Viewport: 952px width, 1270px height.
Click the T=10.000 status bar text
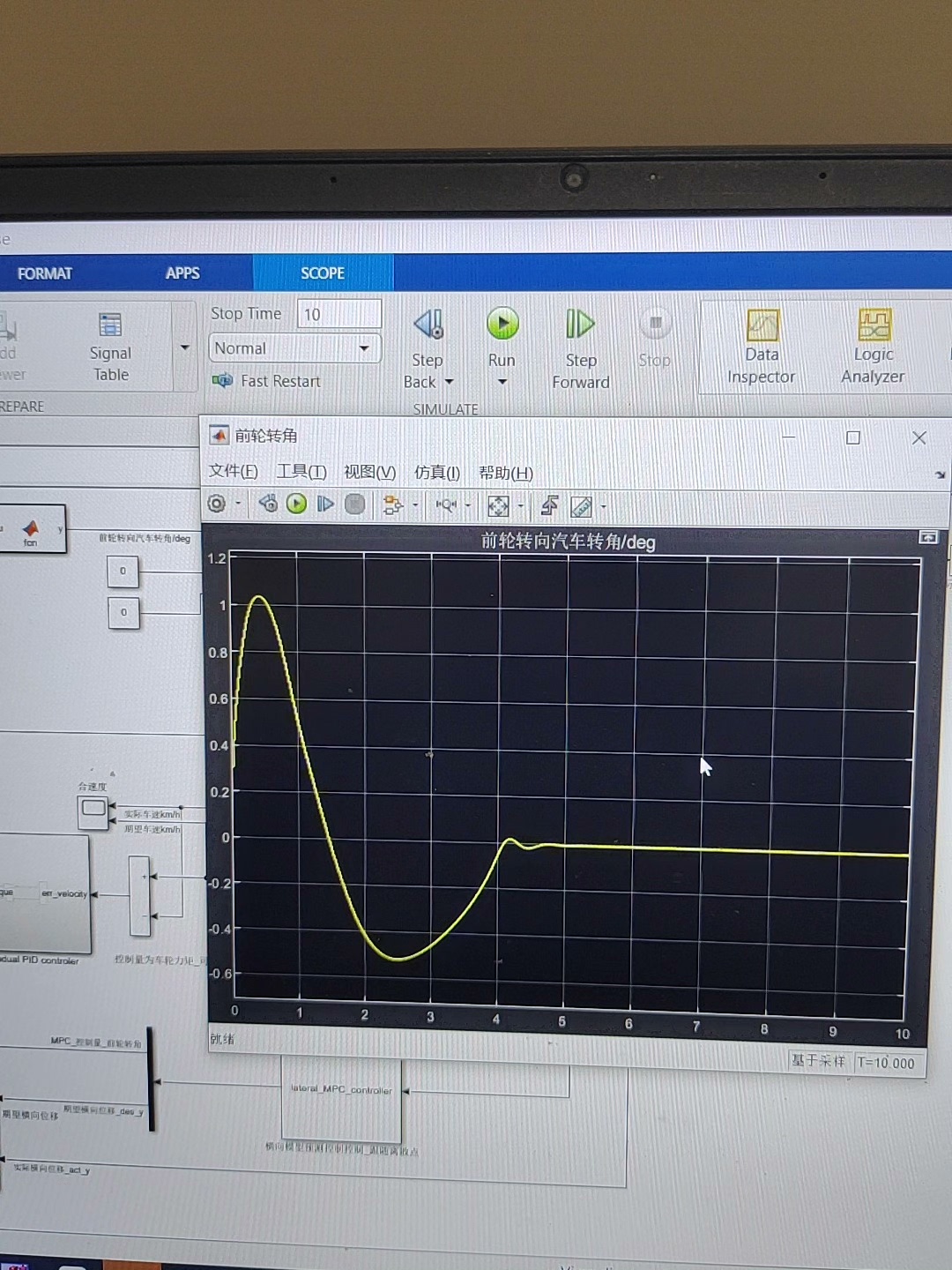coord(886,1063)
